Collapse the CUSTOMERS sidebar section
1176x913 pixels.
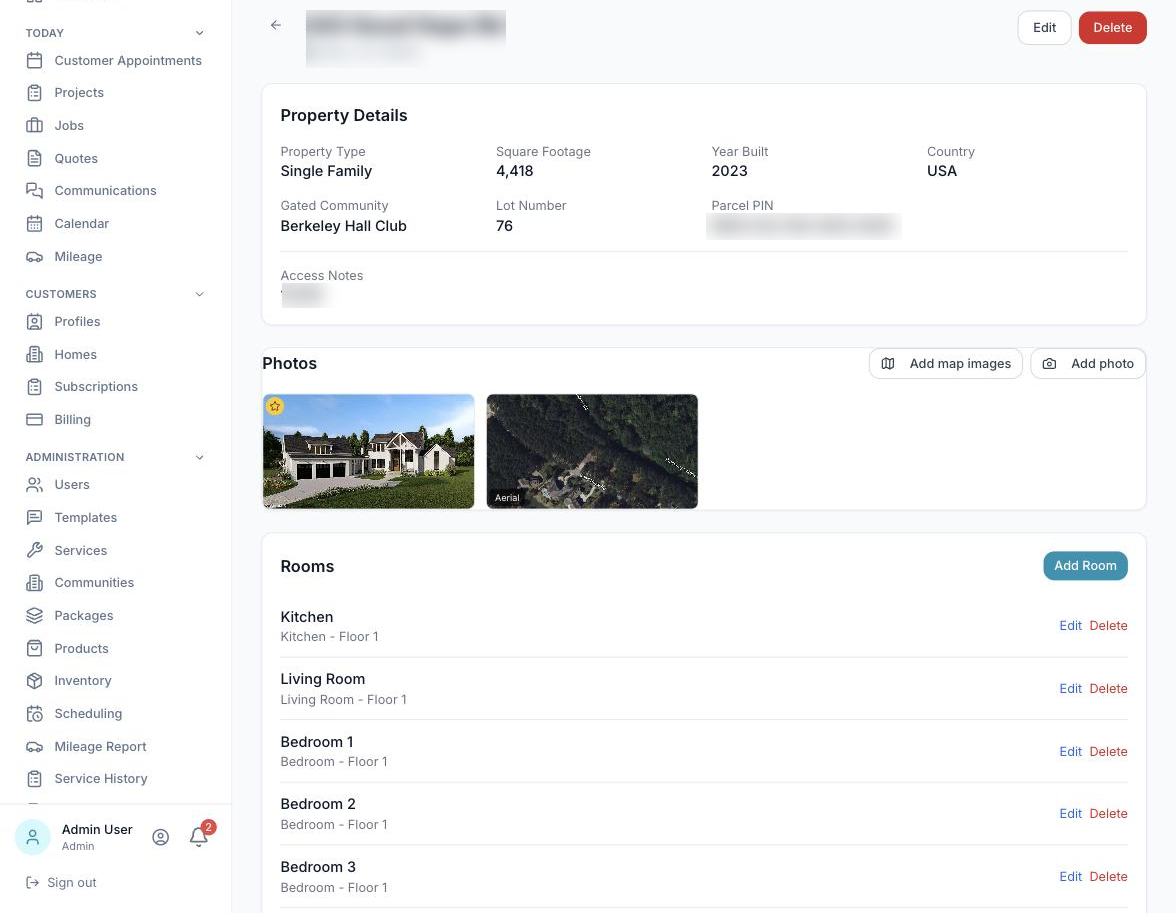(200, 294)
